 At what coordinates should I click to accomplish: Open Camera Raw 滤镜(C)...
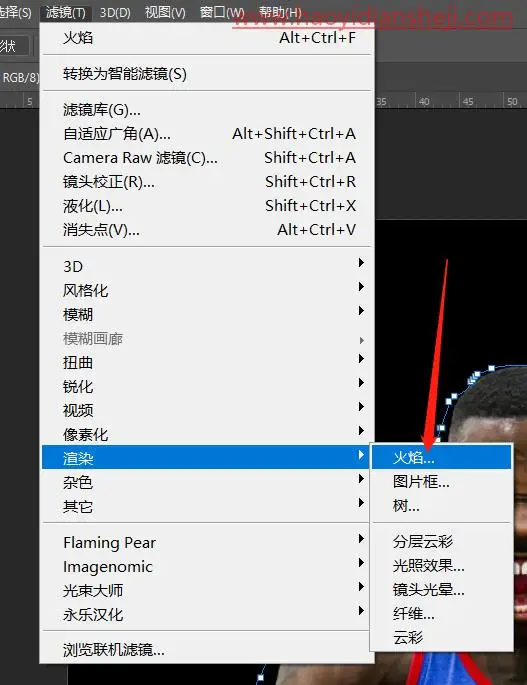(x=208, y=158)
